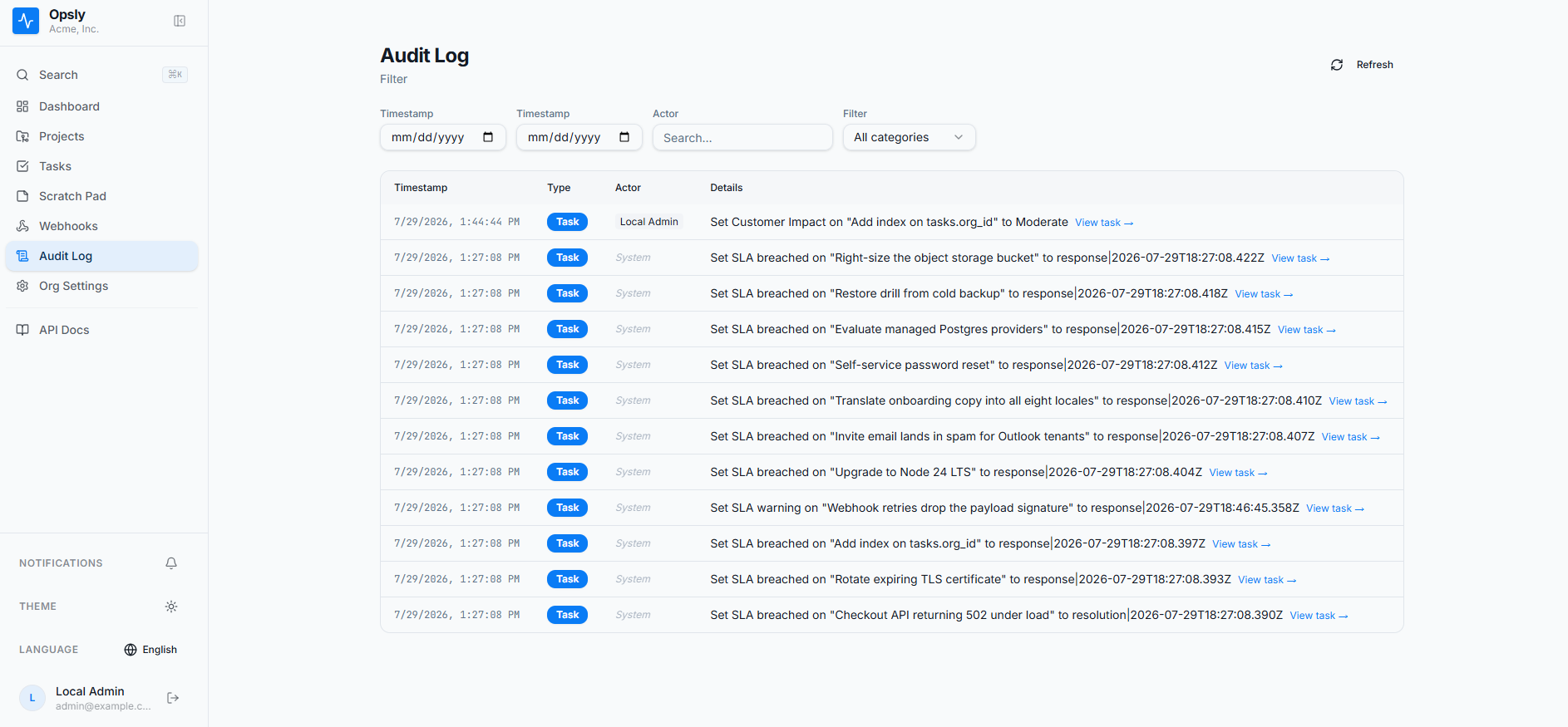Viewport: 1568px width, 727px height.
Task: View task for Right-size object storage bucket
Action: [1300, 258]
